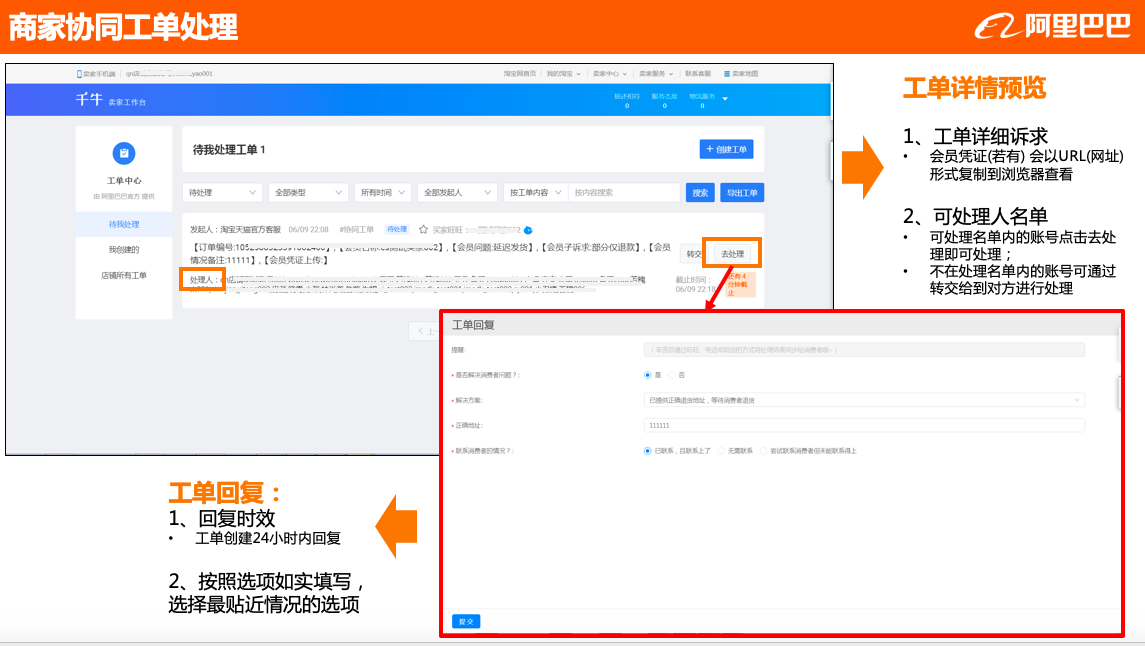Open the 解决方案 dropdown

864,400
